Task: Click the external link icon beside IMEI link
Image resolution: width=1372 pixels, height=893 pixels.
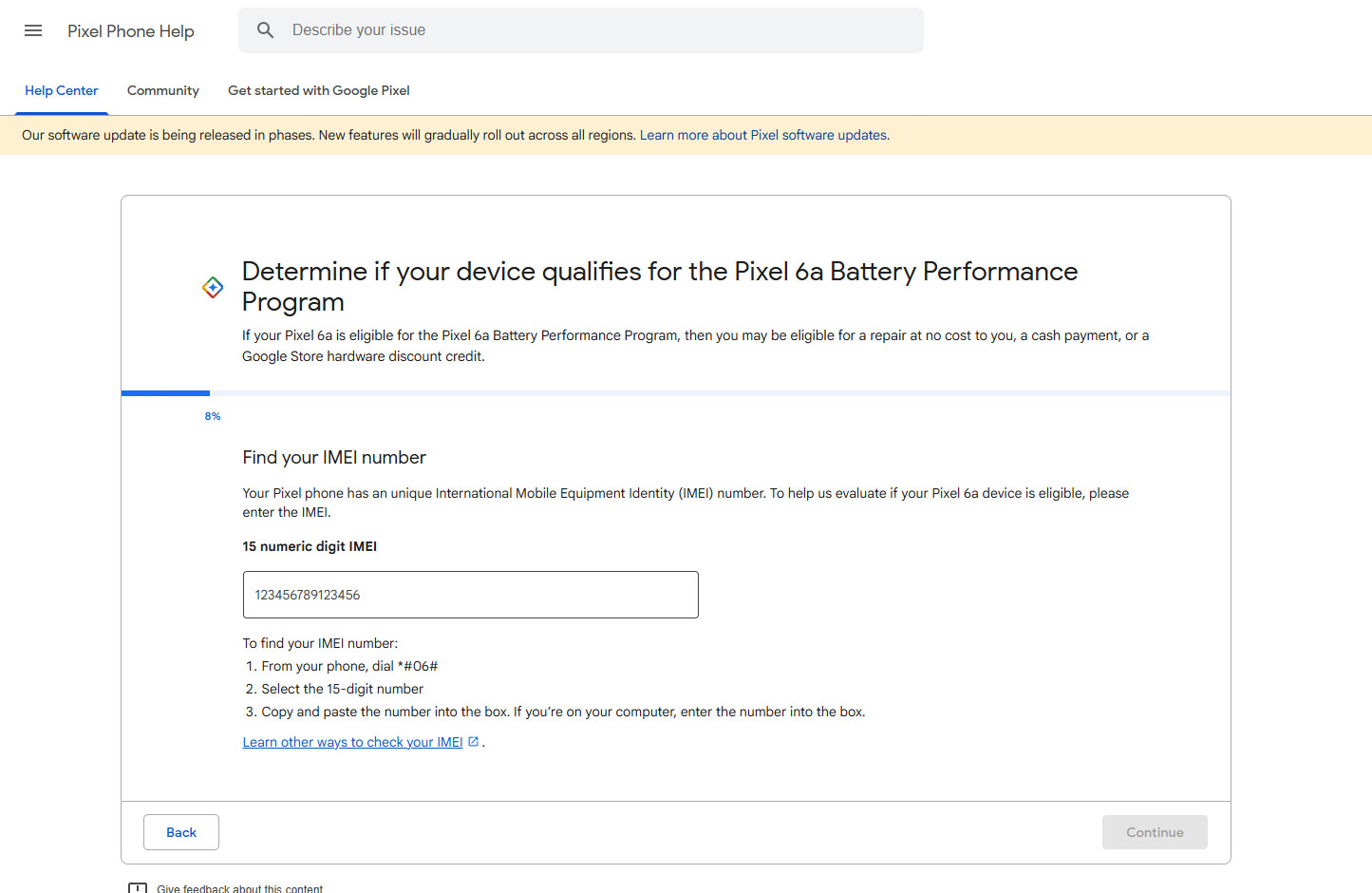Action: coord(473,742)
